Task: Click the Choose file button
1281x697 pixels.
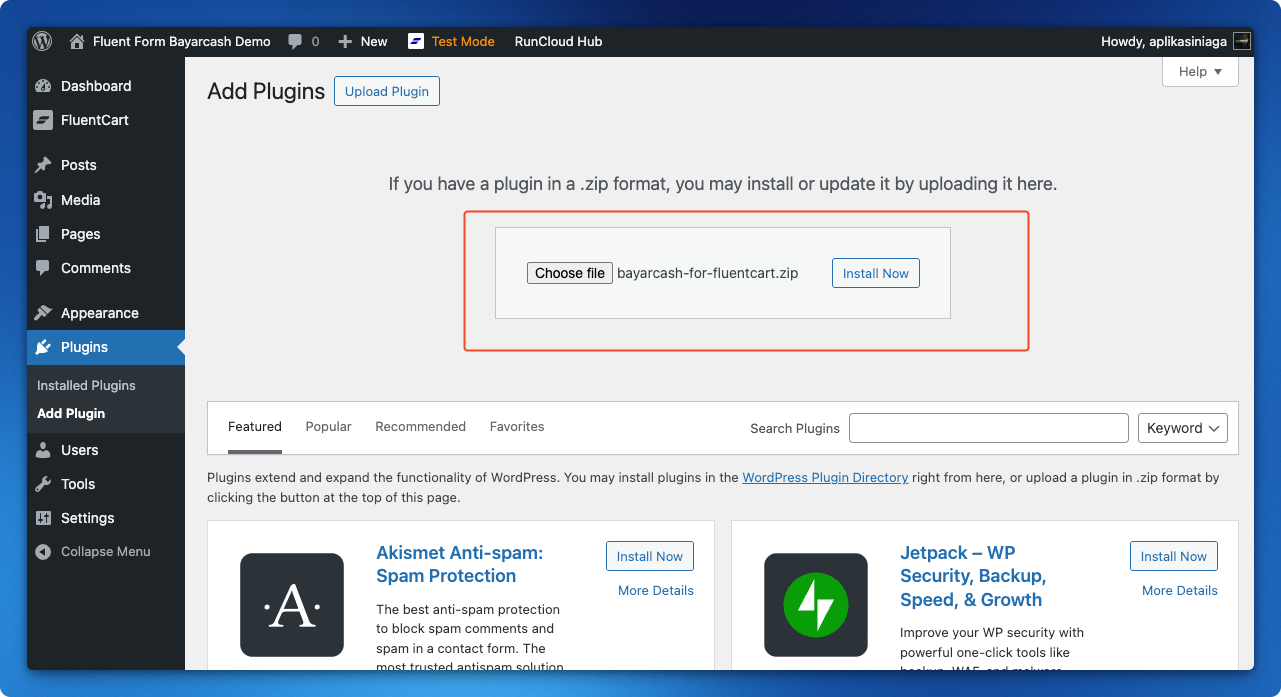Action: click(569, 273)
